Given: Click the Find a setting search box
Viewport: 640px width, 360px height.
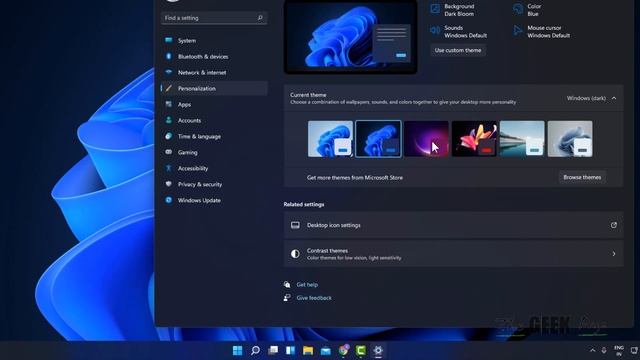Looking at the screenshot, I should click(x=214, y=18).
